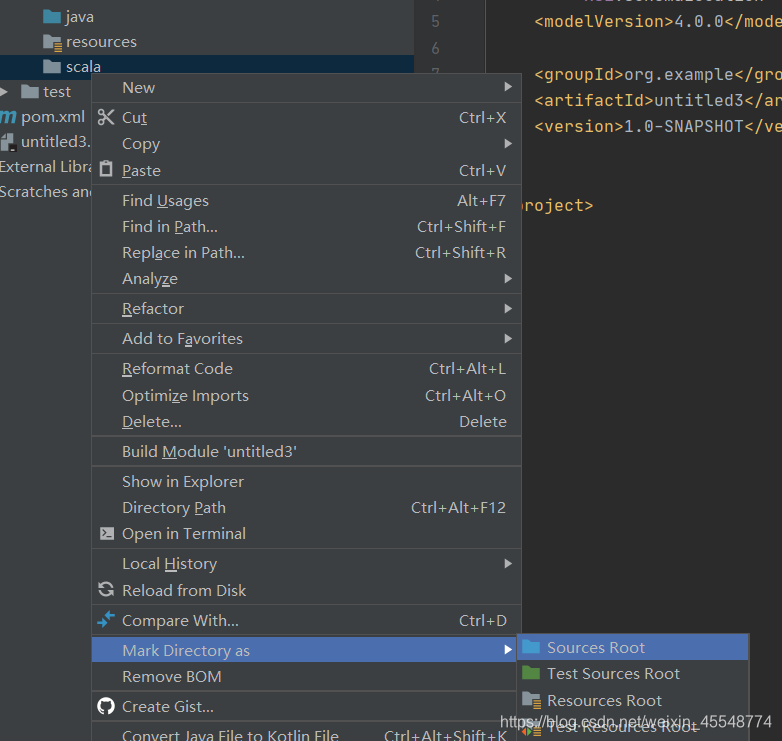Click the resources folder icon in project tree
This screenshot has height=741, width=782.
52,43
